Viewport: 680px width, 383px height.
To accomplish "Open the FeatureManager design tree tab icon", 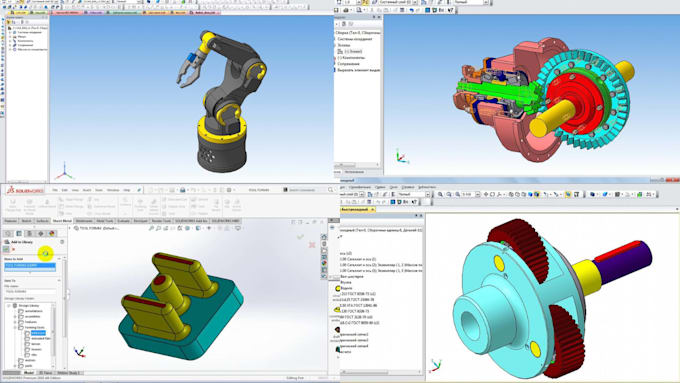I will click(x=8, y=233).
